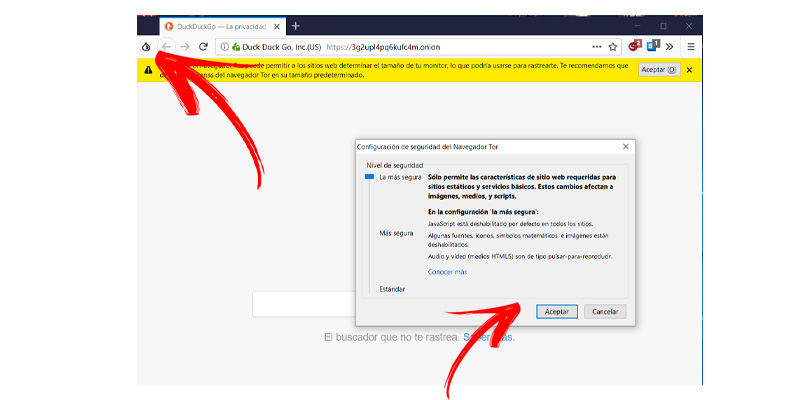Accept the yellow notification bar warning
Screen dimensions: 800x400
659,70
